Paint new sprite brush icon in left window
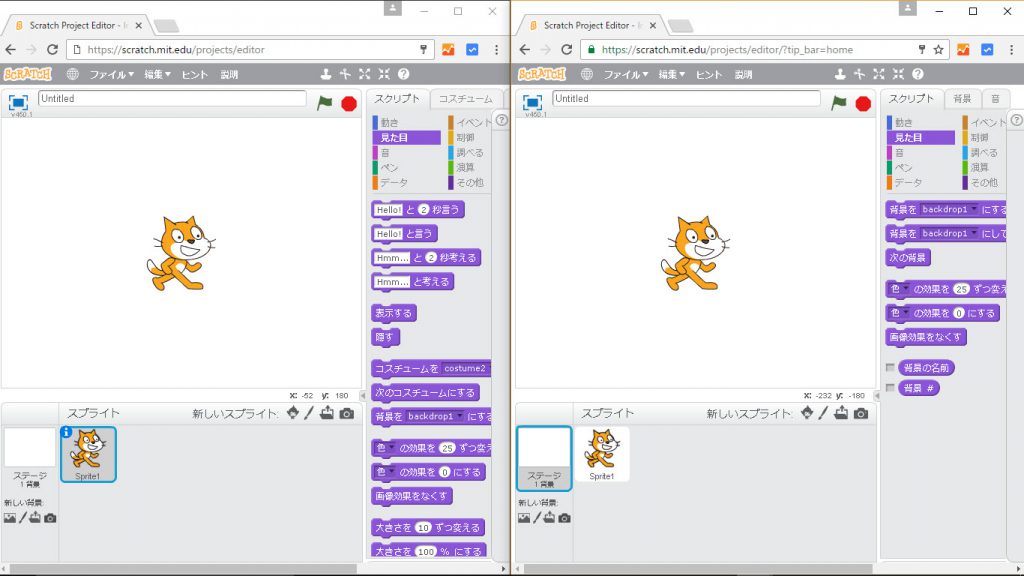Screen dimensions: 1024x576 pyautogui.click(x=309, y=413)
